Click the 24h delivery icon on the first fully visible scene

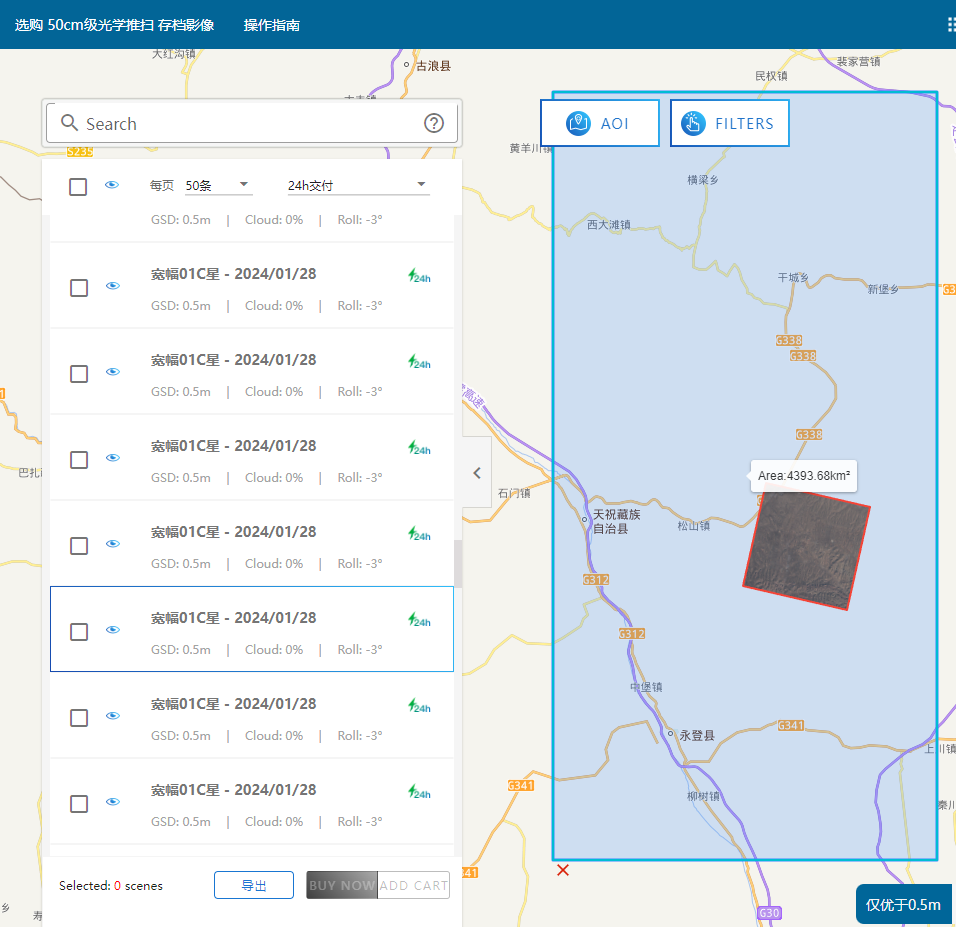(x=419, y=276)
